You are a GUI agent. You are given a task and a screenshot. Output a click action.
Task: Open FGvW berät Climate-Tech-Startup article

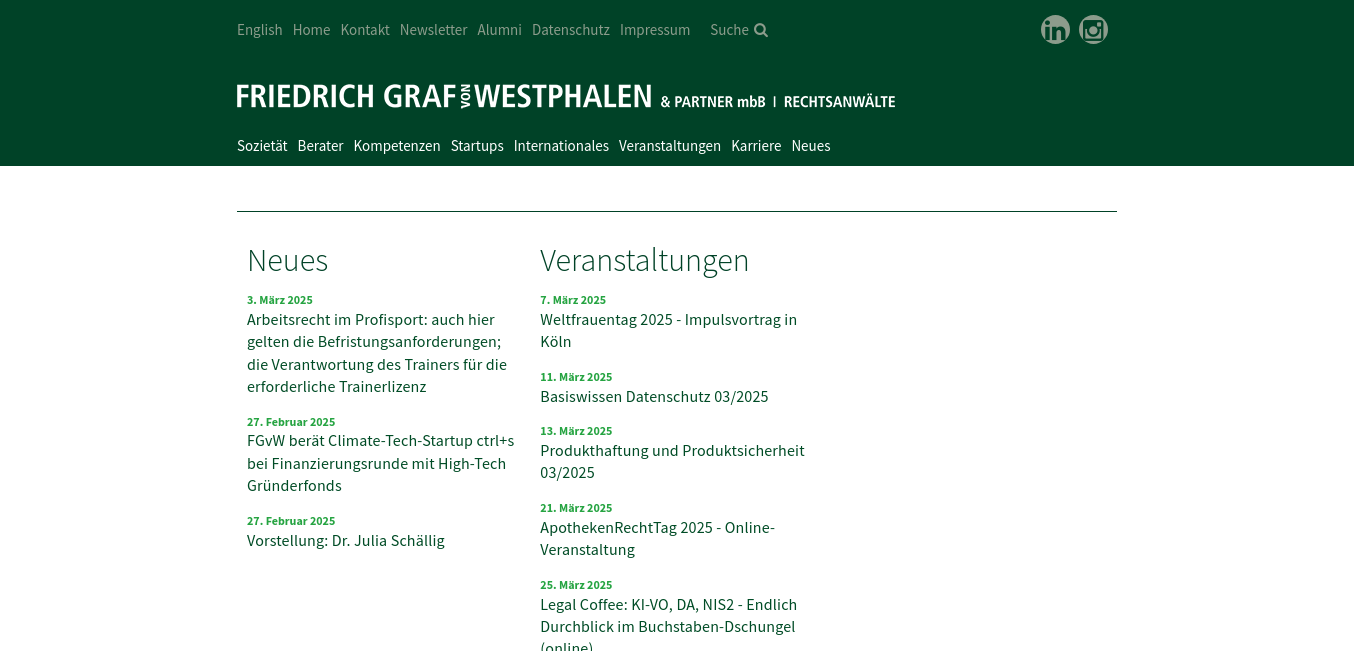coord(381,463)
